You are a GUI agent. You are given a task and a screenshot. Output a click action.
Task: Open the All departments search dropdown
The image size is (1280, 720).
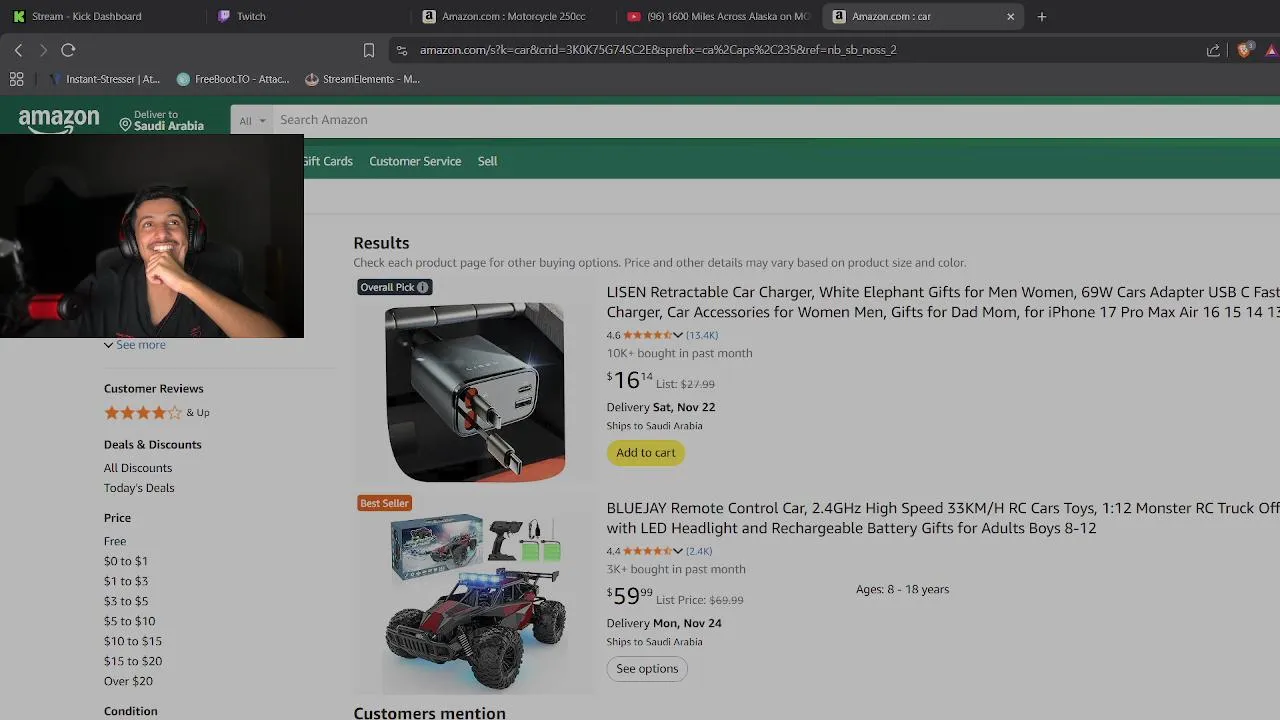click(252, 120)
